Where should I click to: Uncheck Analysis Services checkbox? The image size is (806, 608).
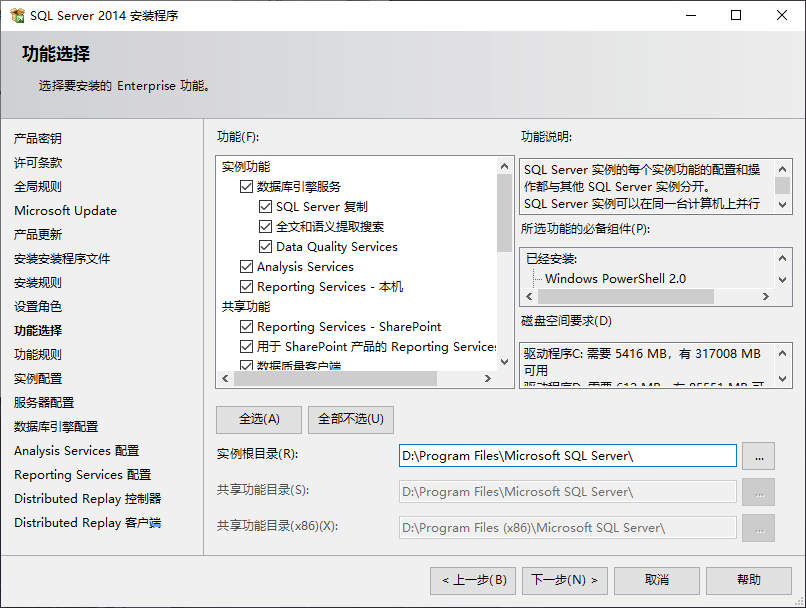246,267
